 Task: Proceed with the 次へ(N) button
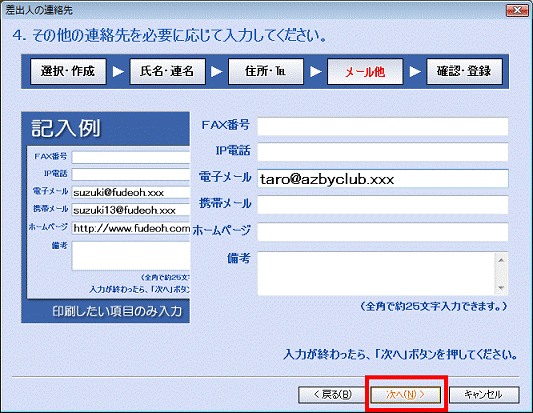(x=406, y=395)
